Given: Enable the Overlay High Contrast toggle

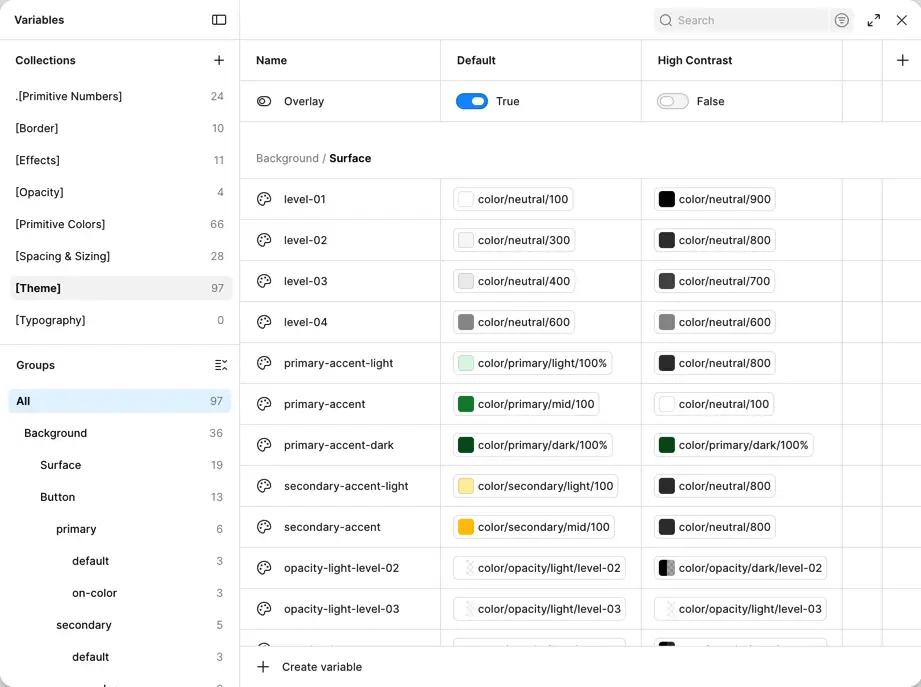Looking at the screenshot, I should pyautogui.click(x=673, y=101).
